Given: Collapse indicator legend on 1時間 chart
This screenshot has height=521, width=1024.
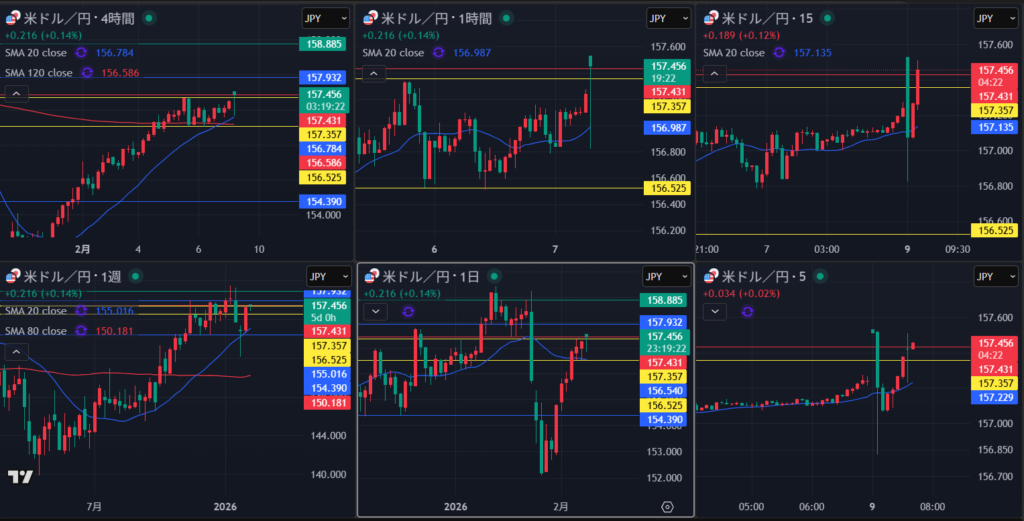Looking at the screenshot, I should click(x=374, y=73).
